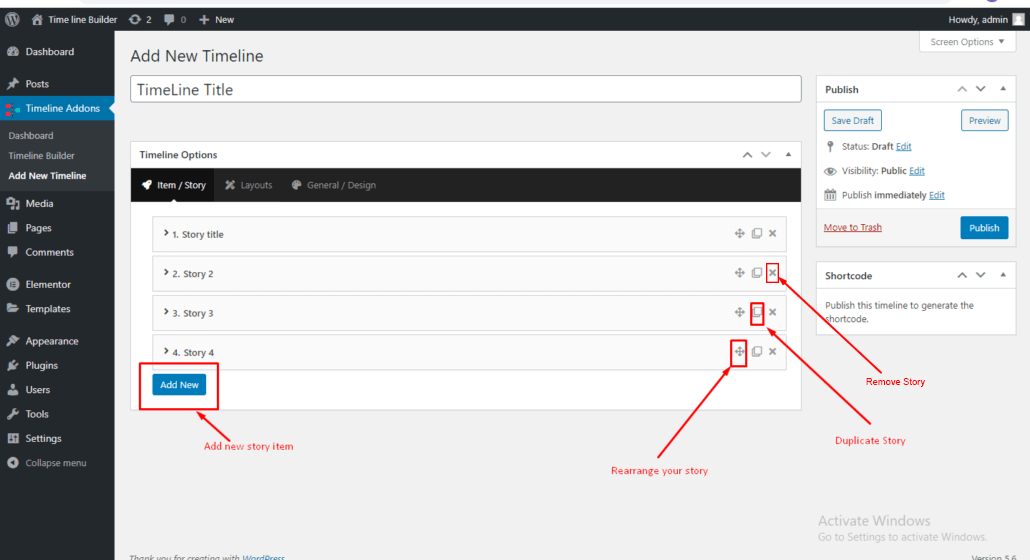The image size is (1030, 560).
Task: Open the comments icon in admin bar
Action: (x=175, y=19)
